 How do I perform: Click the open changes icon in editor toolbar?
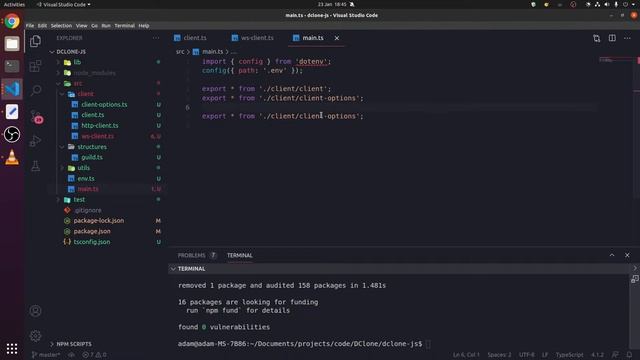click(x=597, y=38)
